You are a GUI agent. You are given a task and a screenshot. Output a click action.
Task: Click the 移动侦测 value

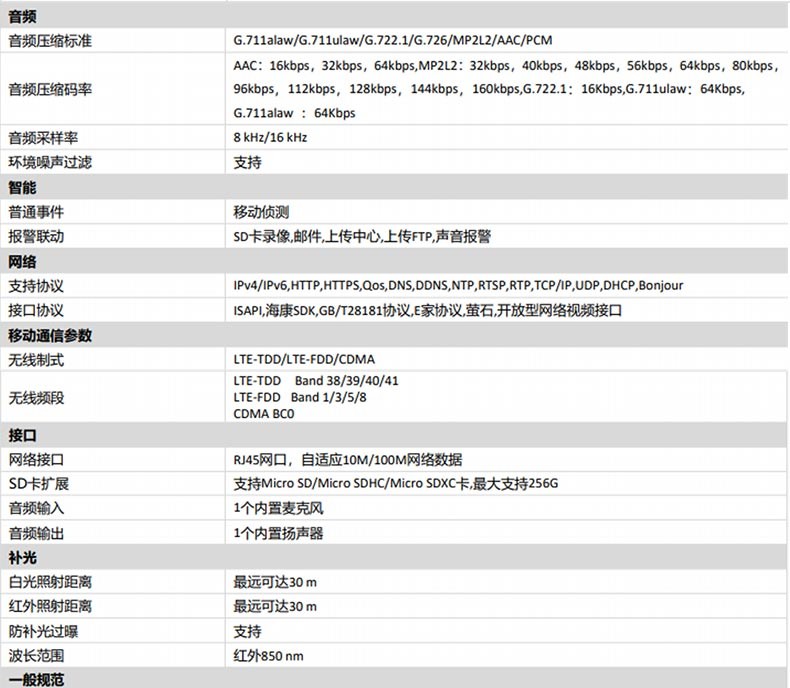(261, 212)
